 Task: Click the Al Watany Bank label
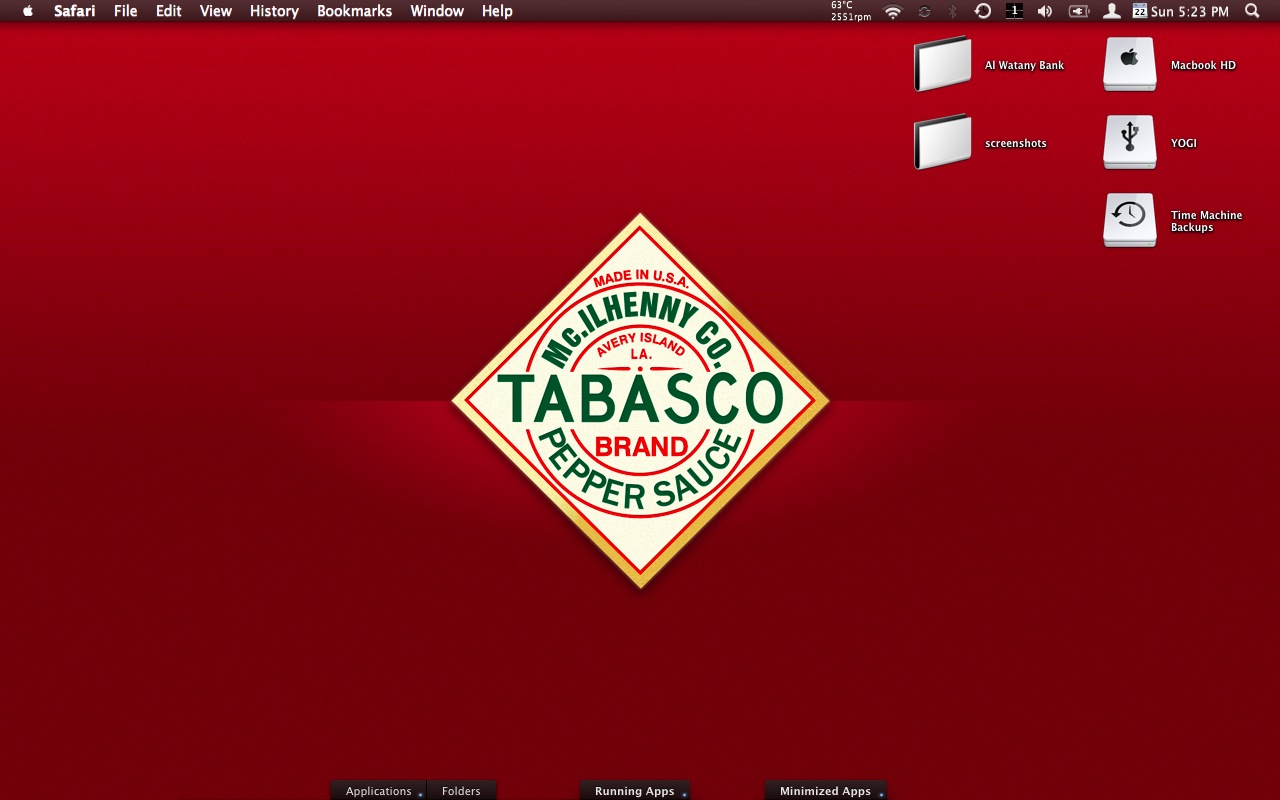pos(1024,65)
